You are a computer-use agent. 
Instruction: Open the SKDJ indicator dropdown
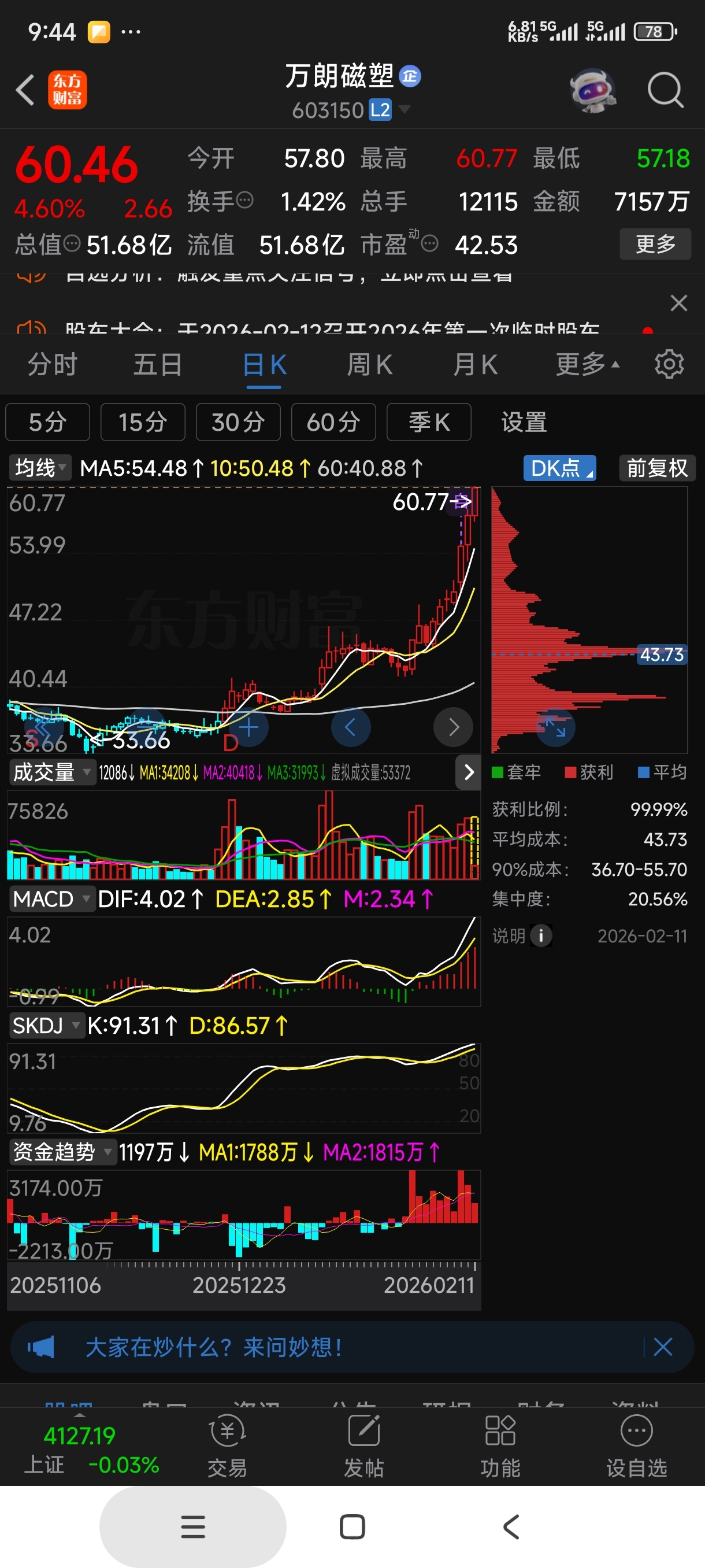(x=46, y=1026)
